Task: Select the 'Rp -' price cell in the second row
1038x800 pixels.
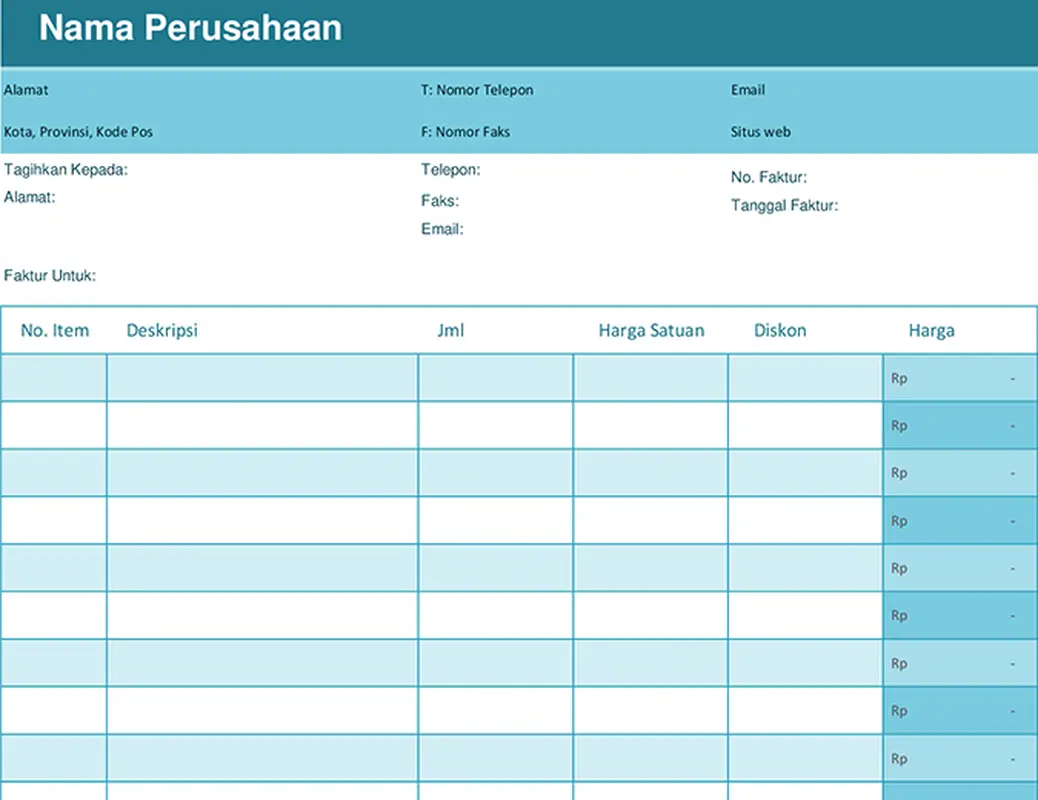Action: click(960, 425)
